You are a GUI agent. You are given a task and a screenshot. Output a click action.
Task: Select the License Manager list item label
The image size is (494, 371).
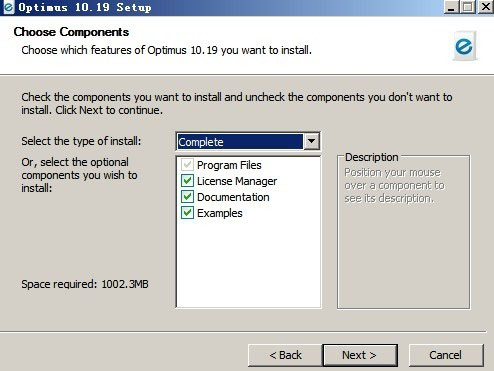(237, 181)
